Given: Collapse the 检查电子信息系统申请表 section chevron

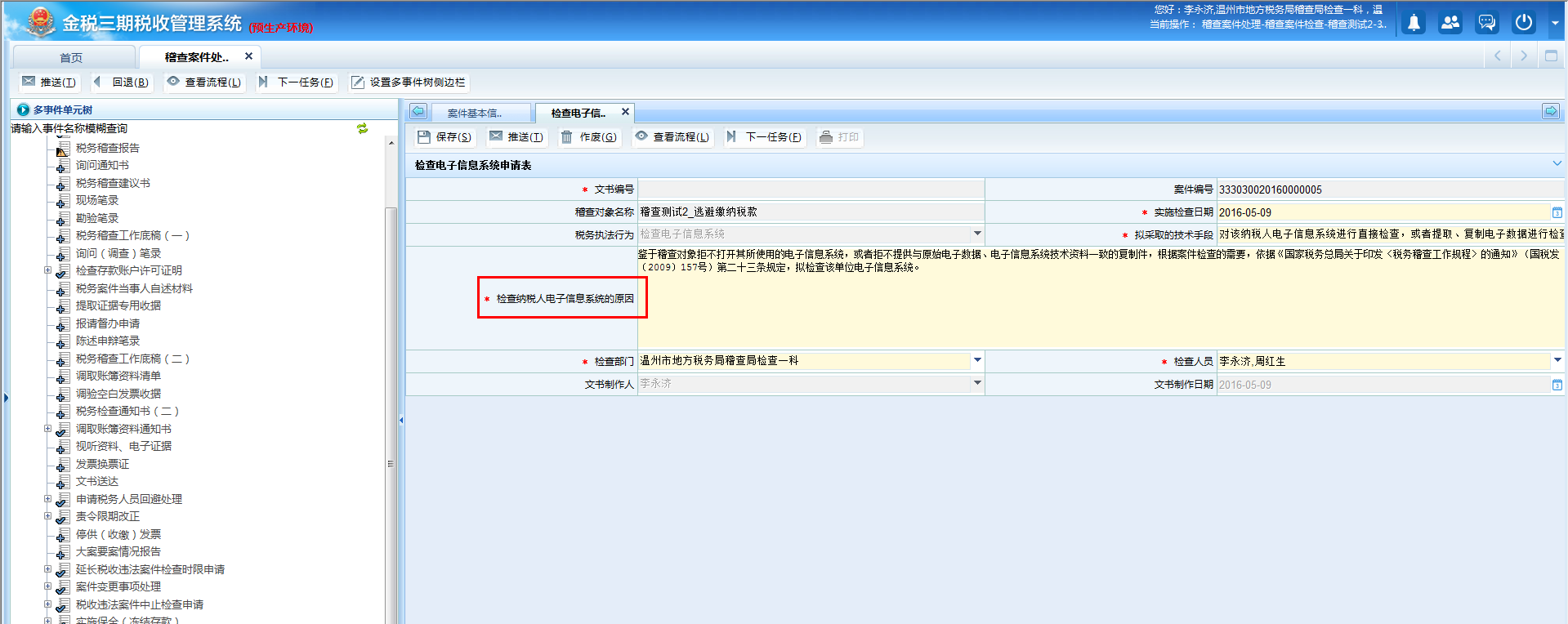Looking at the screenshot, I should pyautogui.click(x=1557, y=164).
